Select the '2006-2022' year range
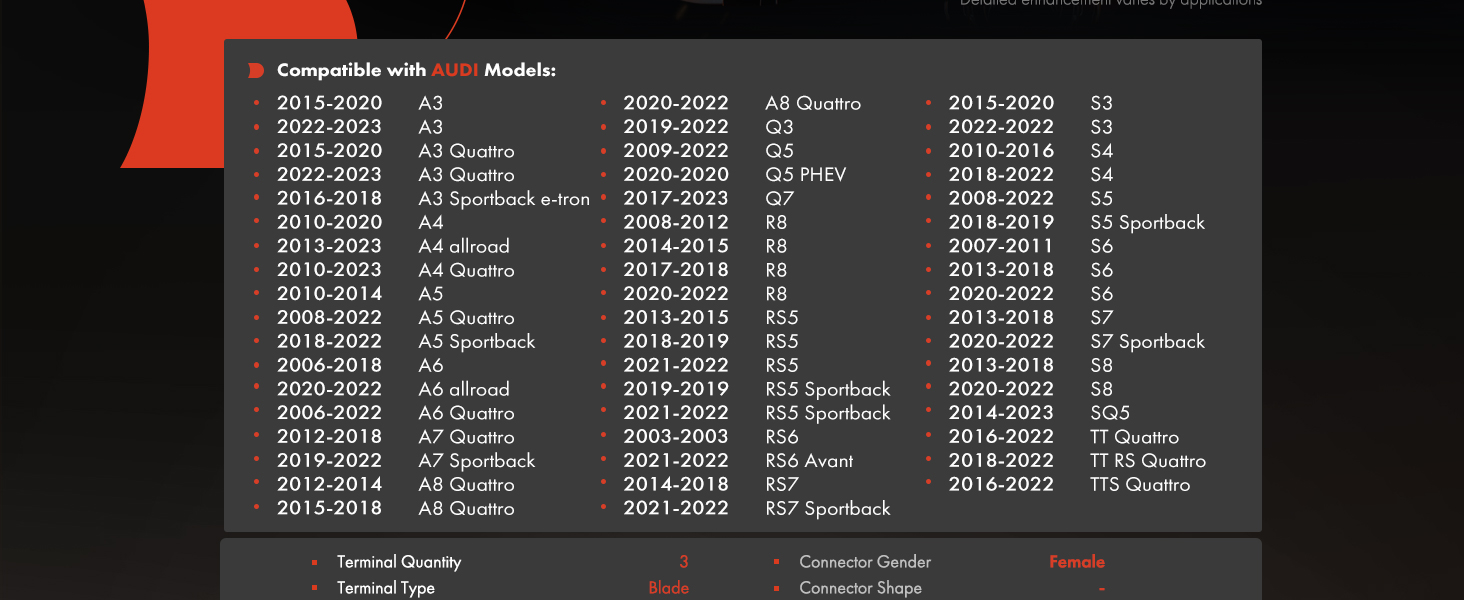This screenshot has width=1464, height=600. point(330,413)
